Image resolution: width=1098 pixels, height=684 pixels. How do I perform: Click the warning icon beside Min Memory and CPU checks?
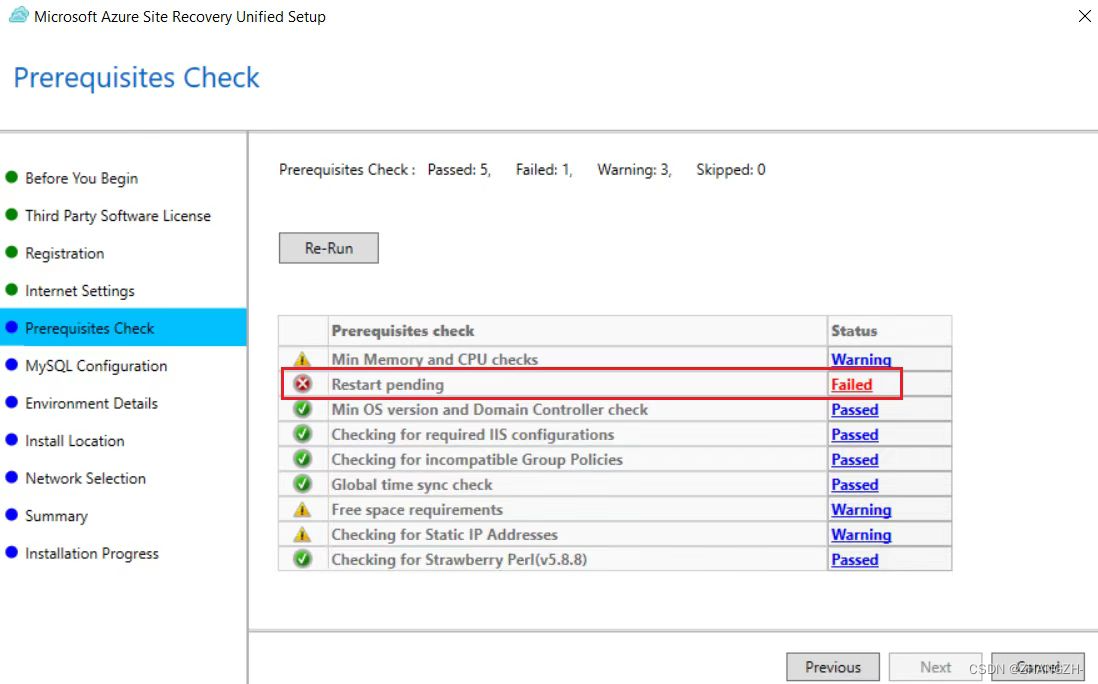click(x=302, y=359)
